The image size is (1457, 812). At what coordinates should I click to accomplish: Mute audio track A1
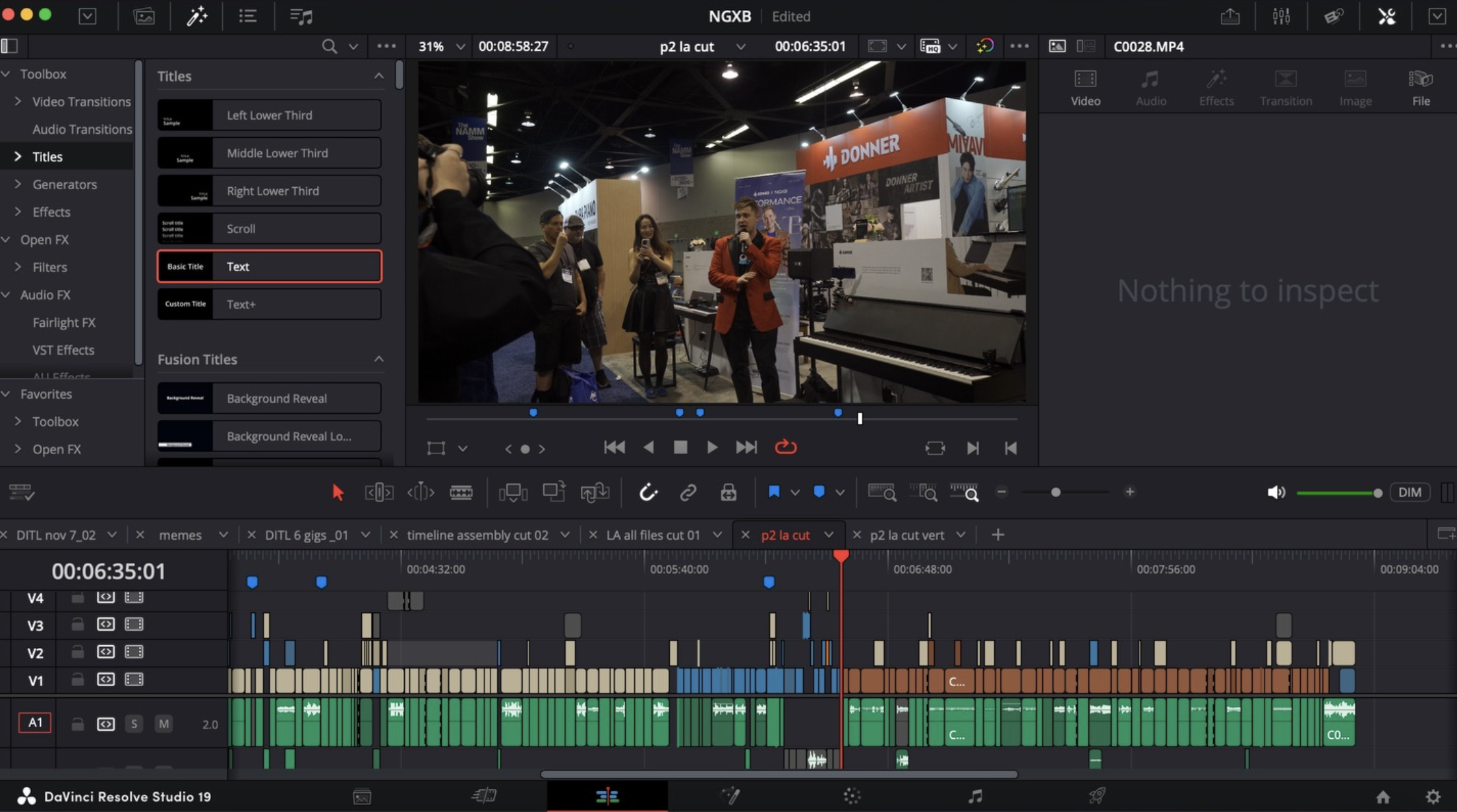coord(164,724)
